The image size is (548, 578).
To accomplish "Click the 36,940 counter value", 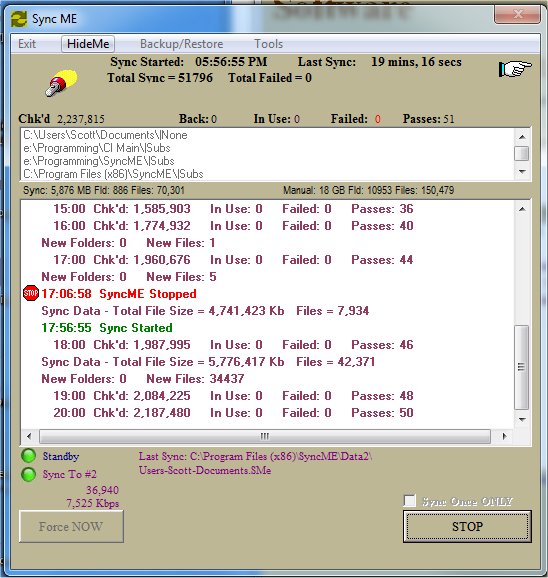I will pos(102,490).
